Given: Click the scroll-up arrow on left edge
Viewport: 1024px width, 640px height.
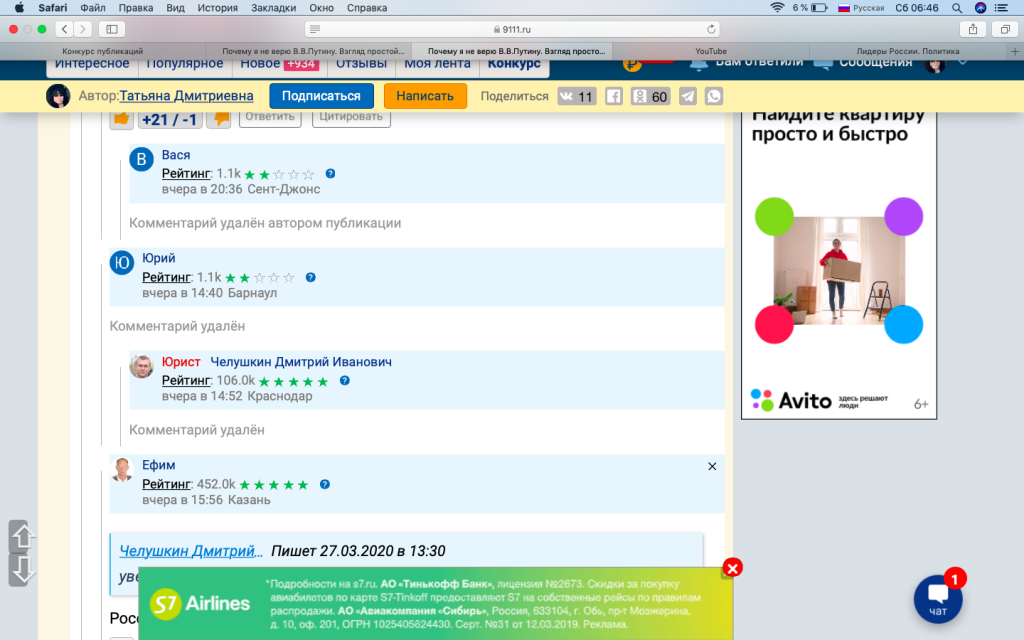Looking at the screenshot, I should tap(21, 537).
